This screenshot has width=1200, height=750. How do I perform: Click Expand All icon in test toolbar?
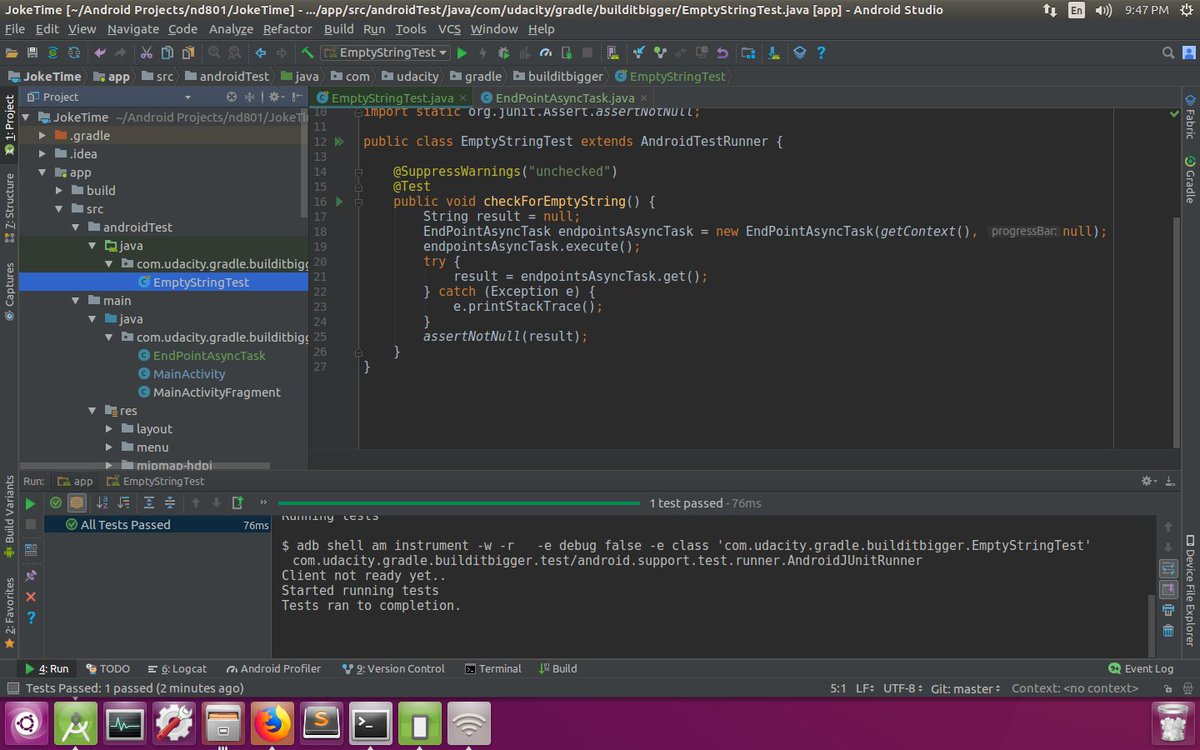149,503
